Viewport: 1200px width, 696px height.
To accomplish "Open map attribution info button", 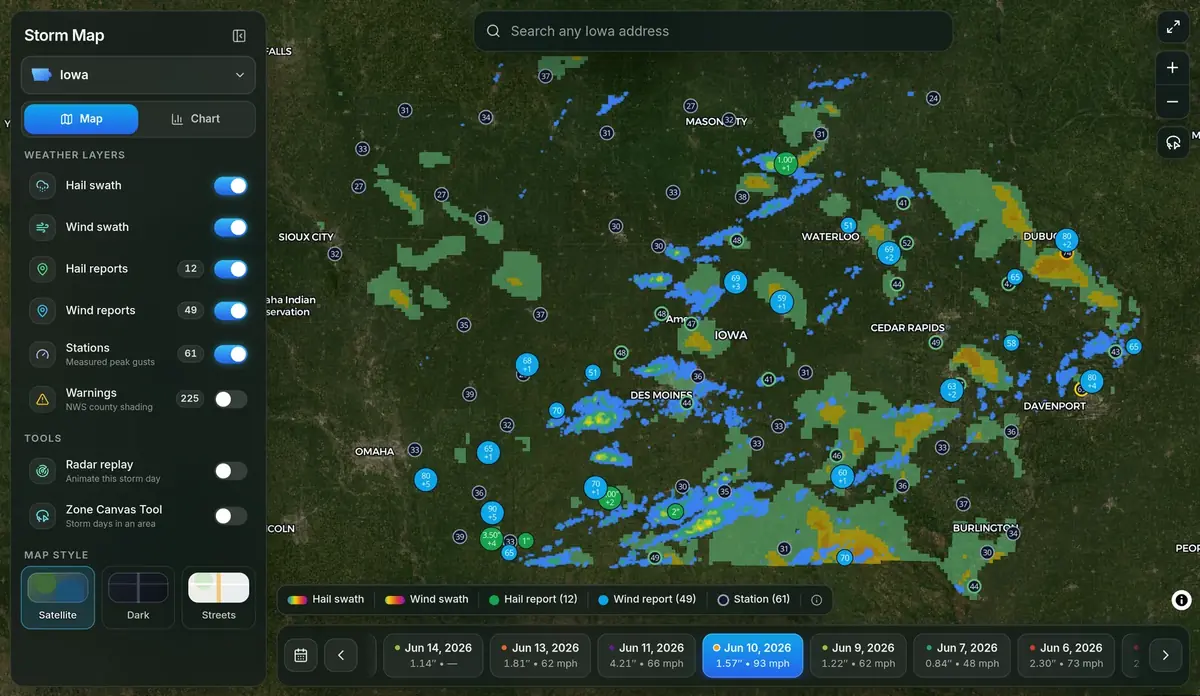I will tap(1181, 600).
